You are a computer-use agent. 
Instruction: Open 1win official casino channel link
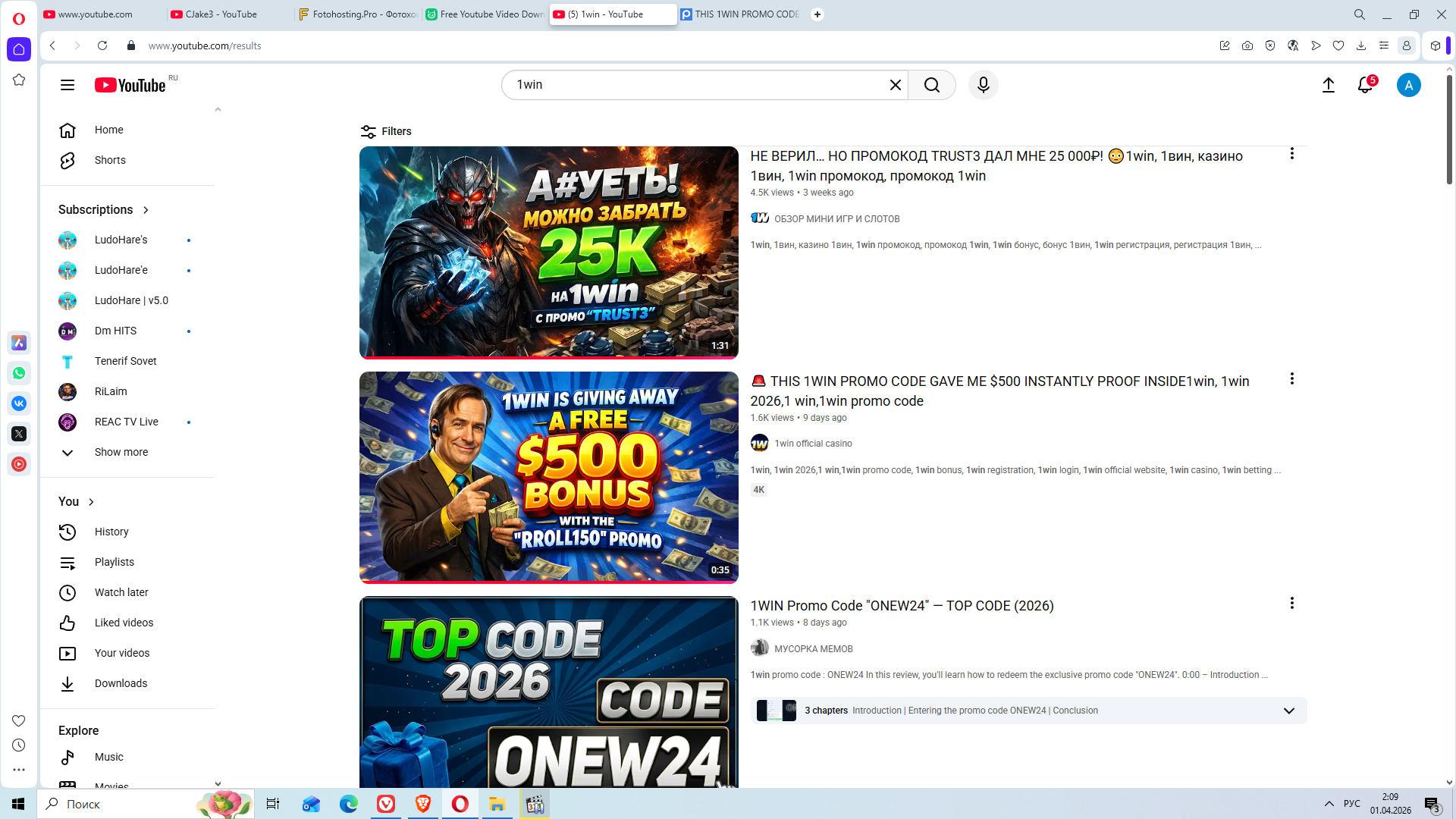click(x=813, y=444)
